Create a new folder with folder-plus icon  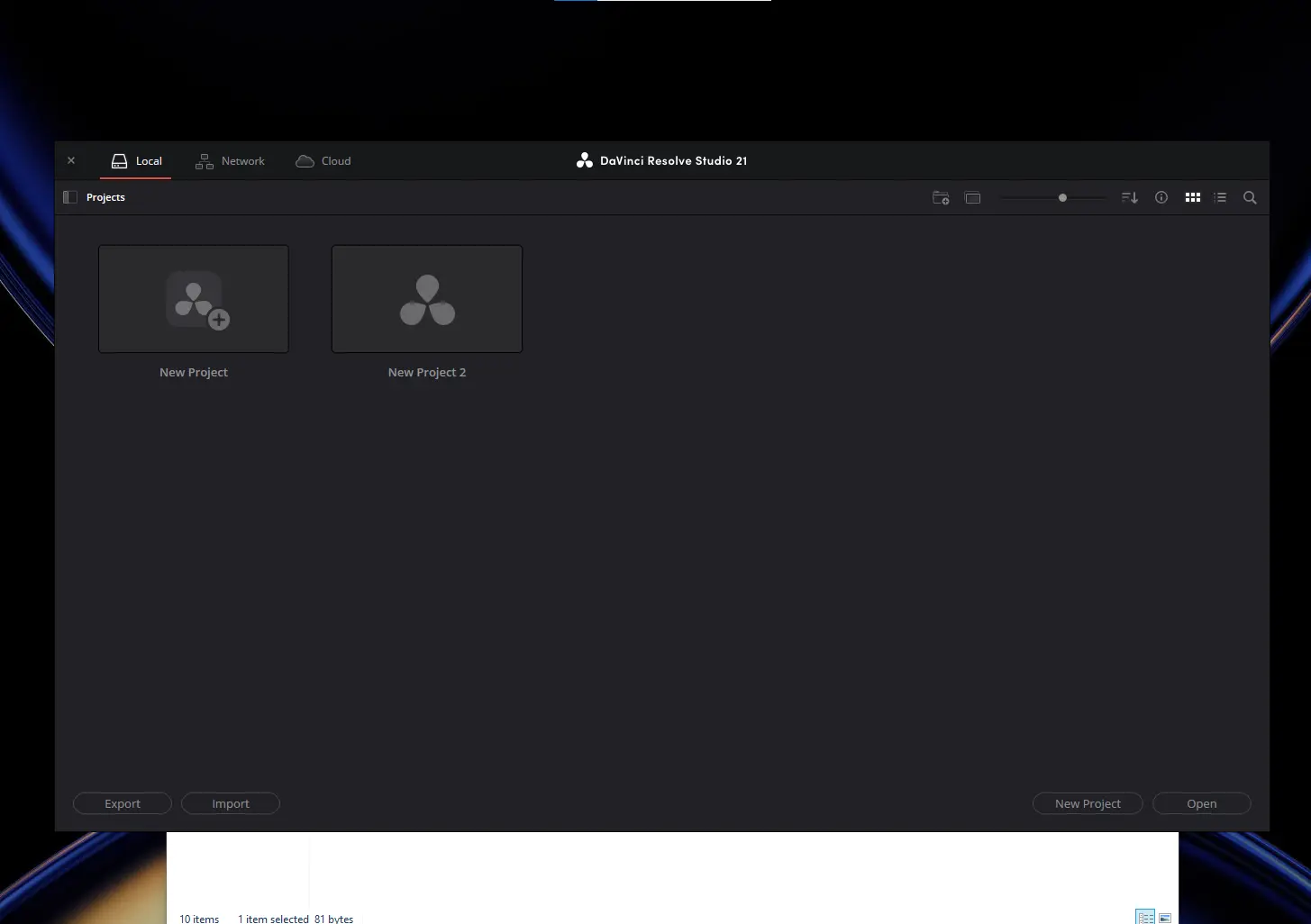click(941, 197)
